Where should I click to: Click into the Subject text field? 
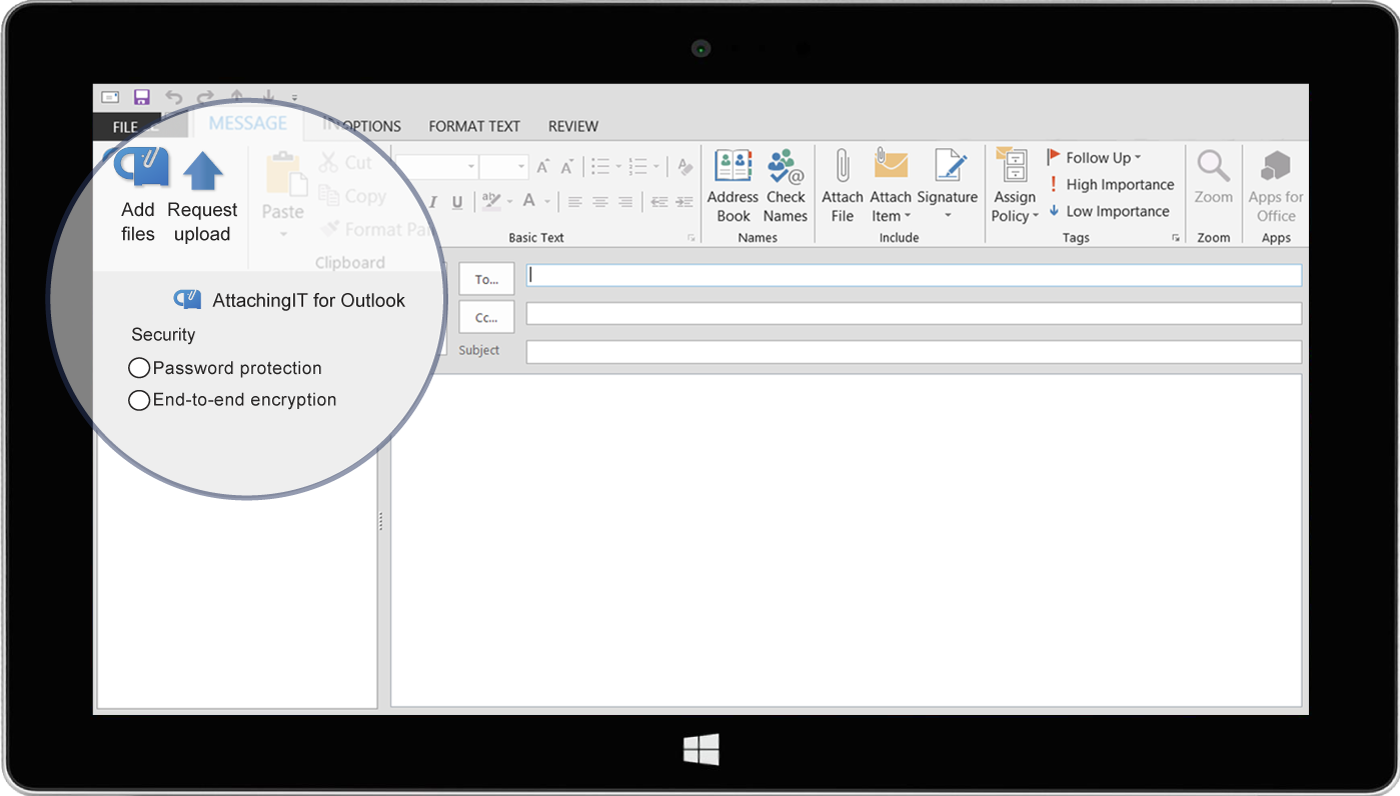pos(913,352)
